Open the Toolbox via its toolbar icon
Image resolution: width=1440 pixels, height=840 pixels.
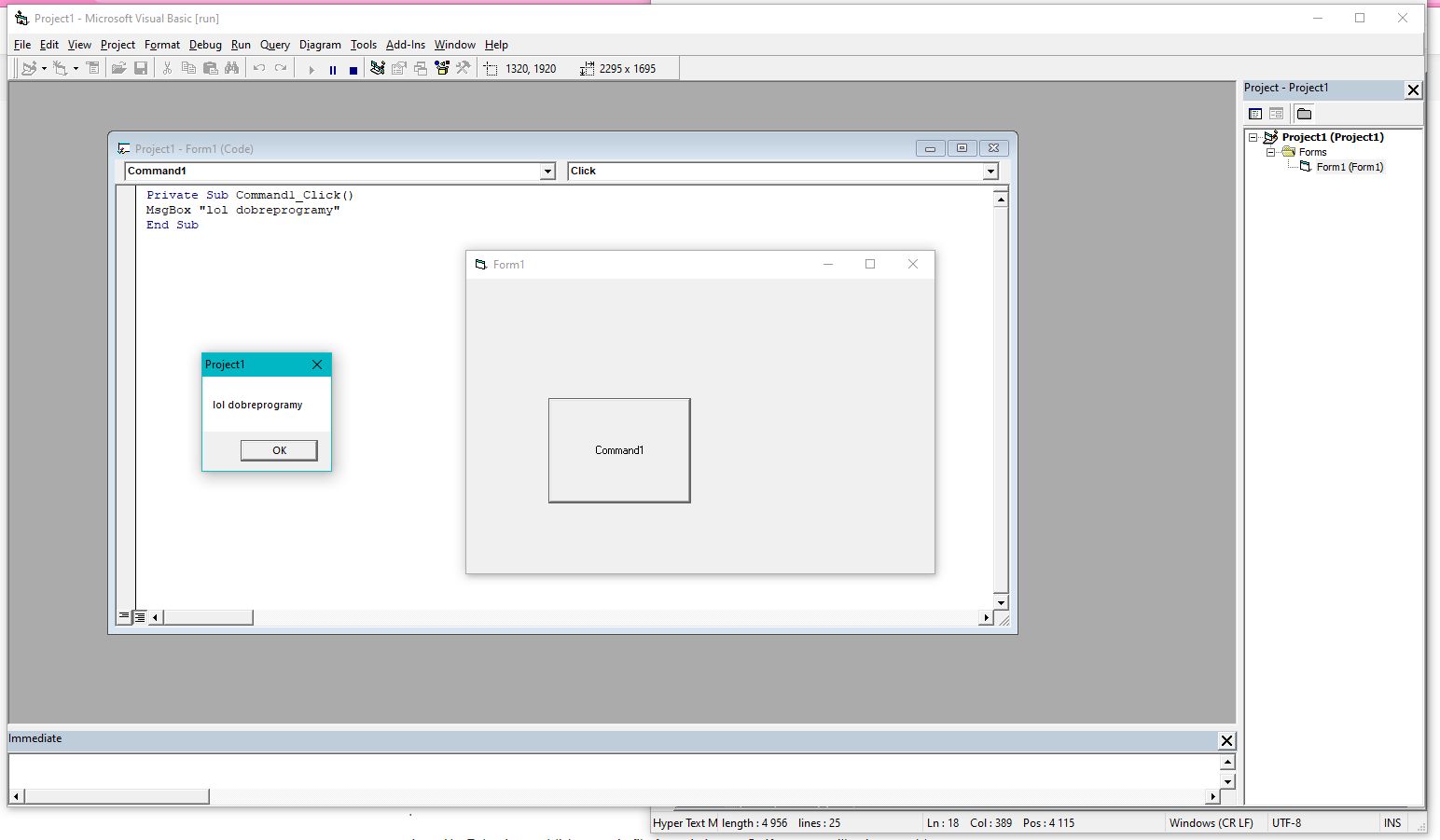[463, 67]
